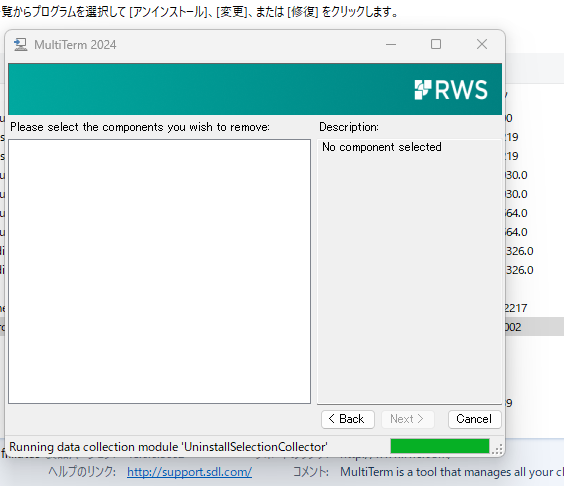Click the 'No component selected' description panel
Screen dimensions: 564x486
click(409, 271)
